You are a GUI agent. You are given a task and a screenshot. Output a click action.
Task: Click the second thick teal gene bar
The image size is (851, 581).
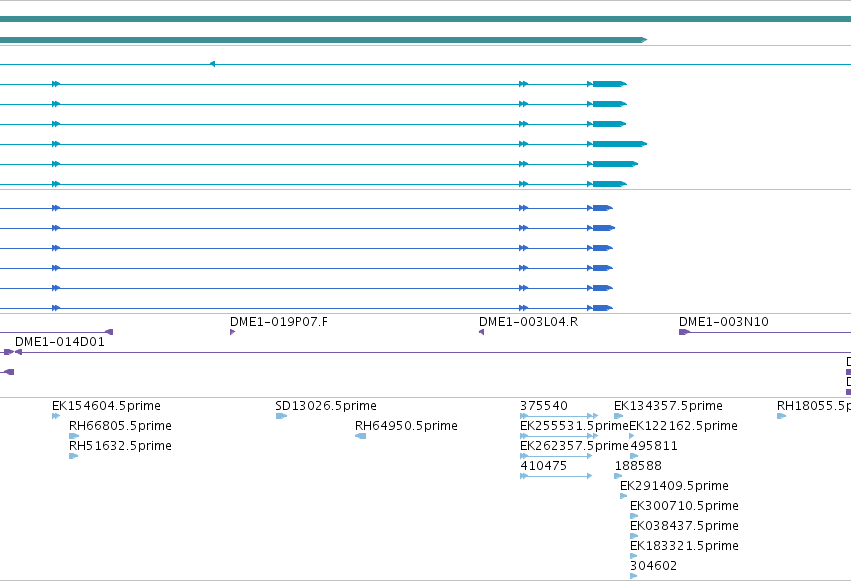click(323, 40)
